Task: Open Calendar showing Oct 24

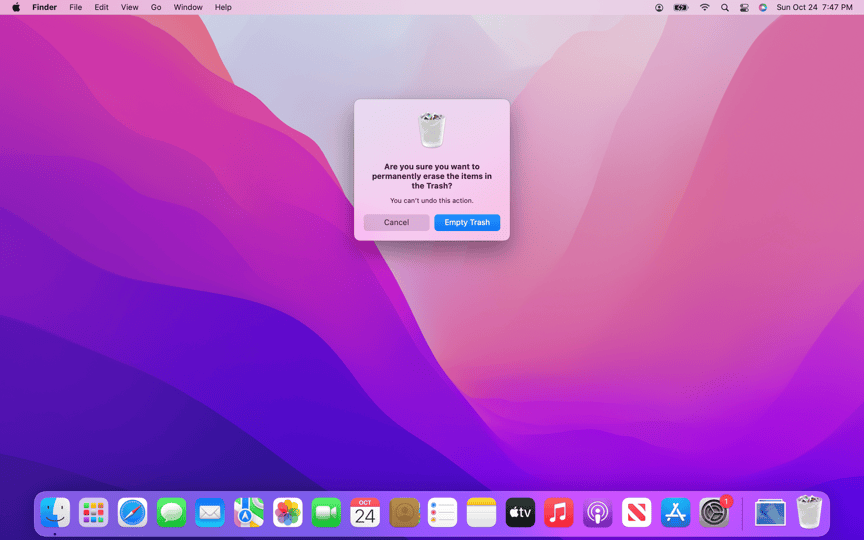Action: (x=365, y=512)
